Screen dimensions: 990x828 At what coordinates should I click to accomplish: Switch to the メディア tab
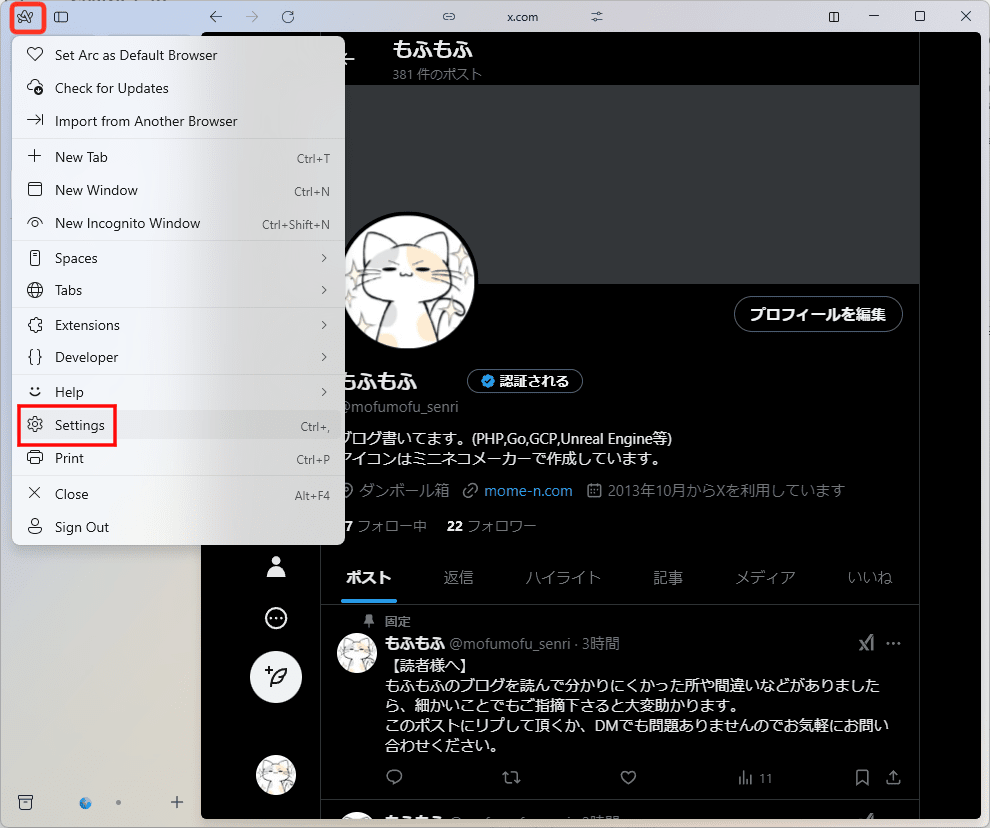tap(765, 577)
